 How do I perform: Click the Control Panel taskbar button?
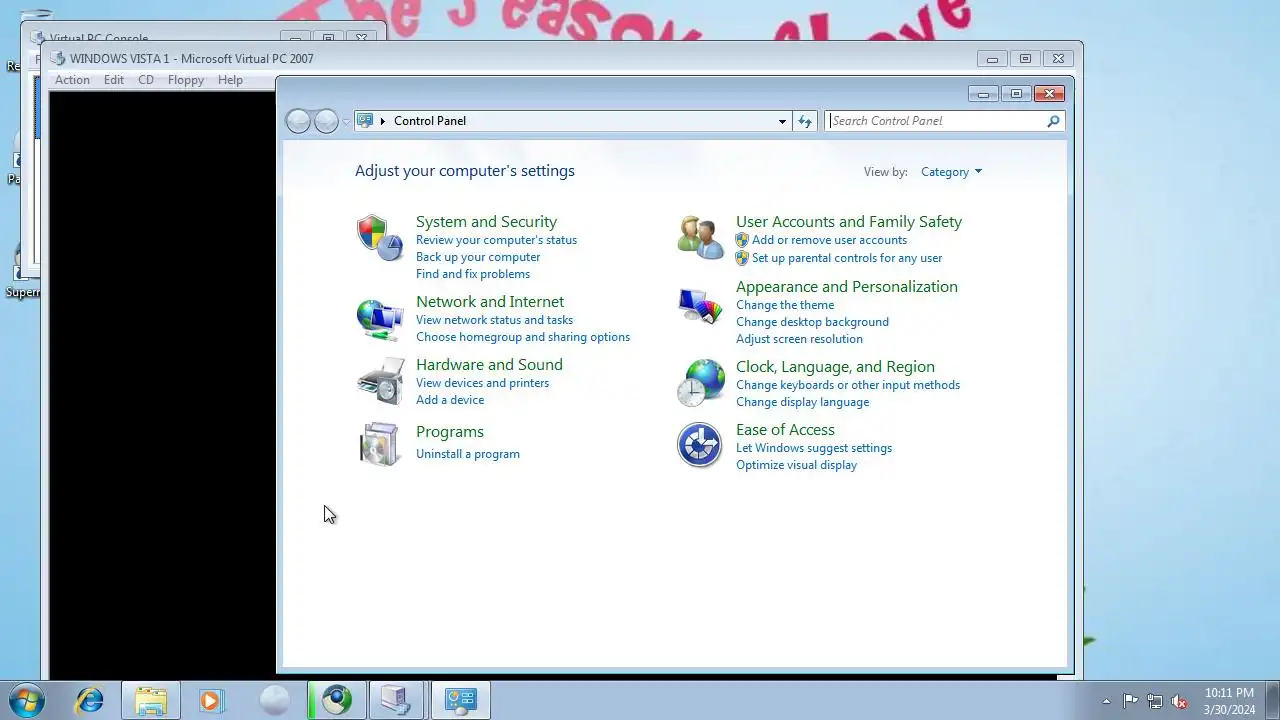pos(461,700)
